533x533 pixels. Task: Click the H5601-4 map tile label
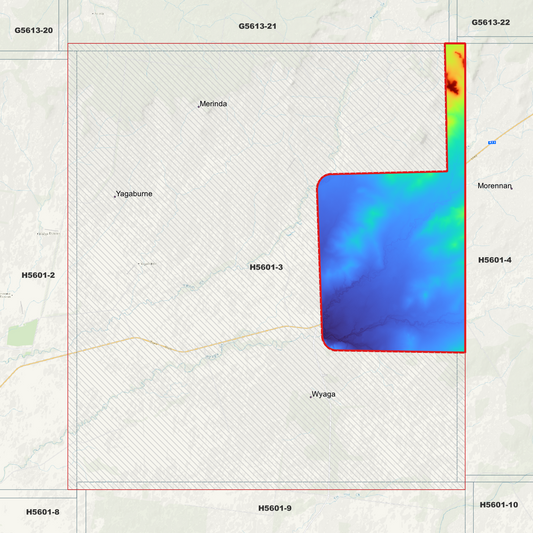[495, 260]
